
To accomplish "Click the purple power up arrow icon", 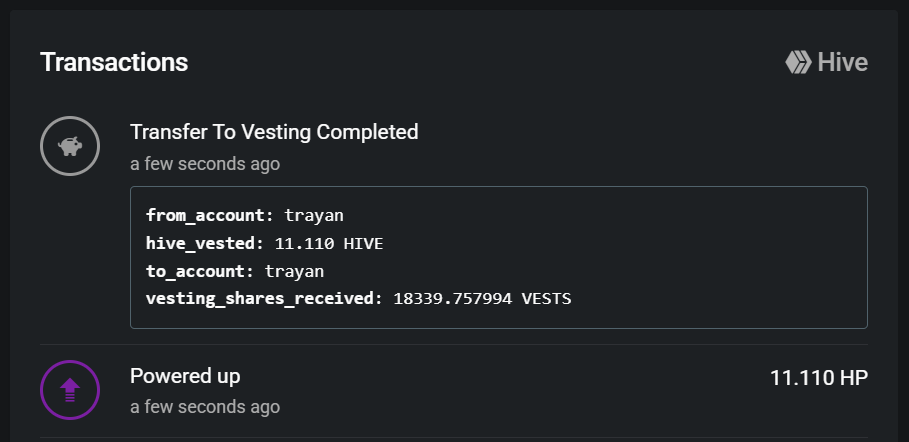I will click(70, 390).
